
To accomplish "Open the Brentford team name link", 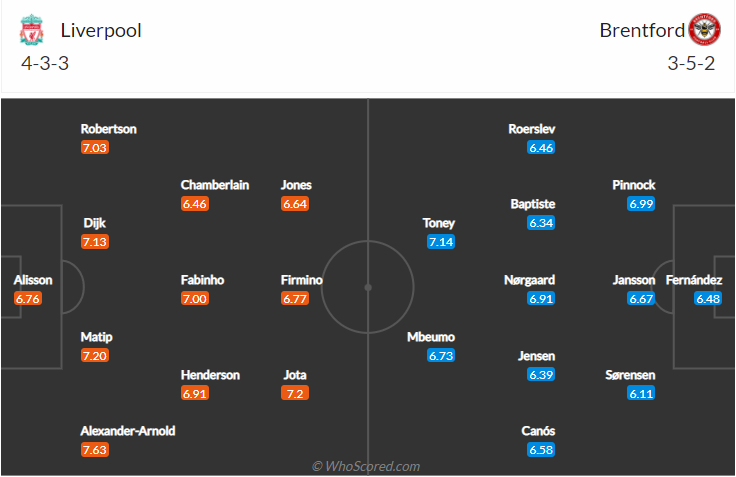I will click(x=641, y=30).
